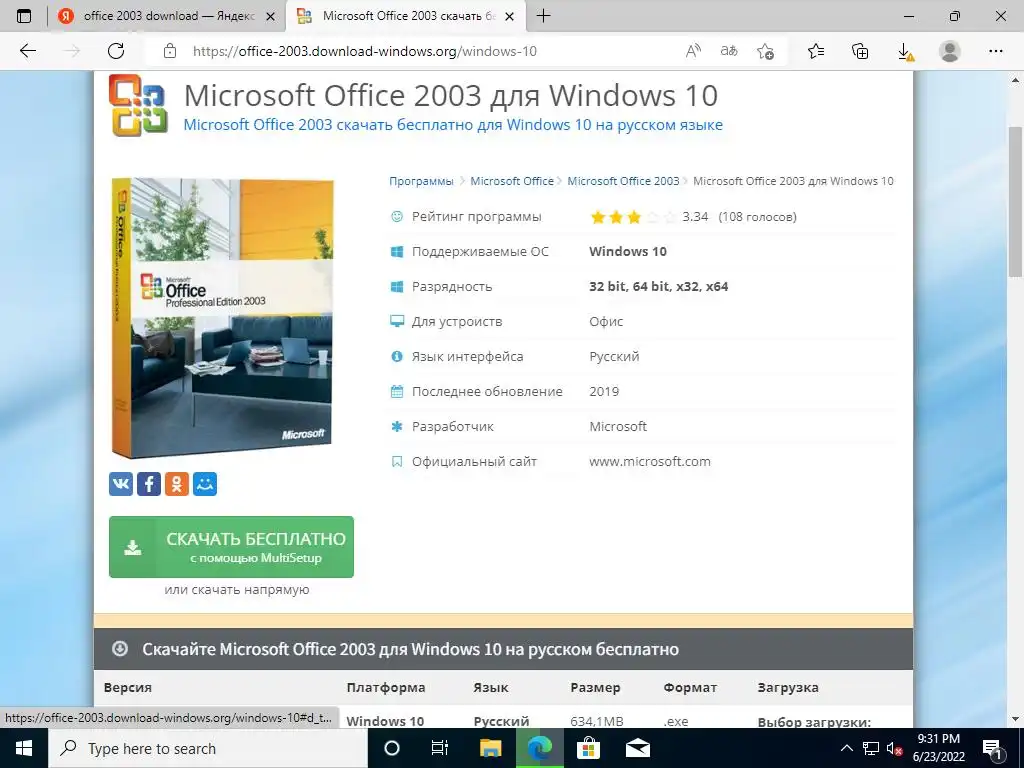
Task: Open the Программы breadcrumb link
Action: tap(421, 181)
